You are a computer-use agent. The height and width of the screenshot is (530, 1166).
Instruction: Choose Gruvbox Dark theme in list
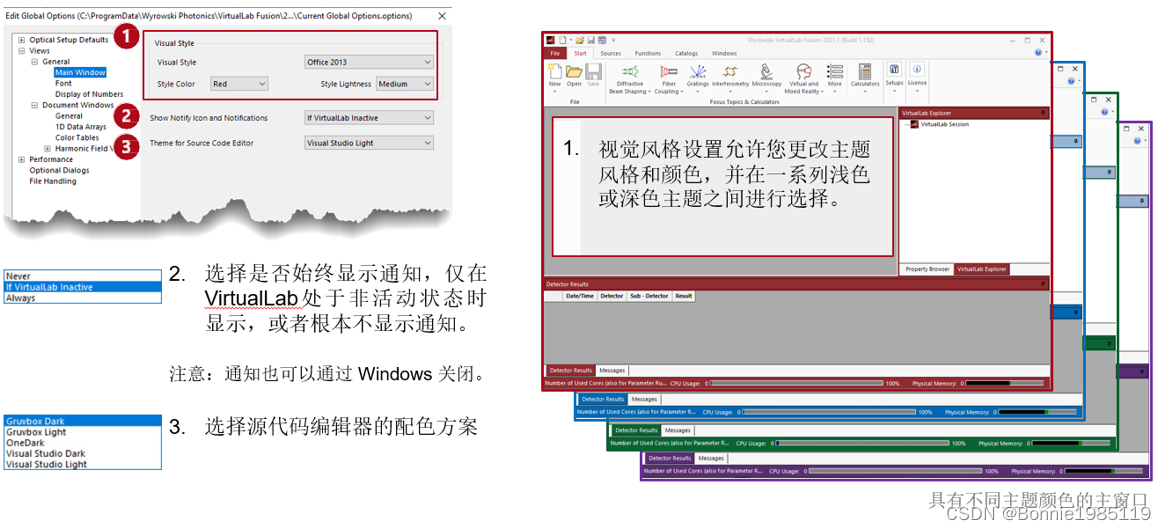coord(82,421)
